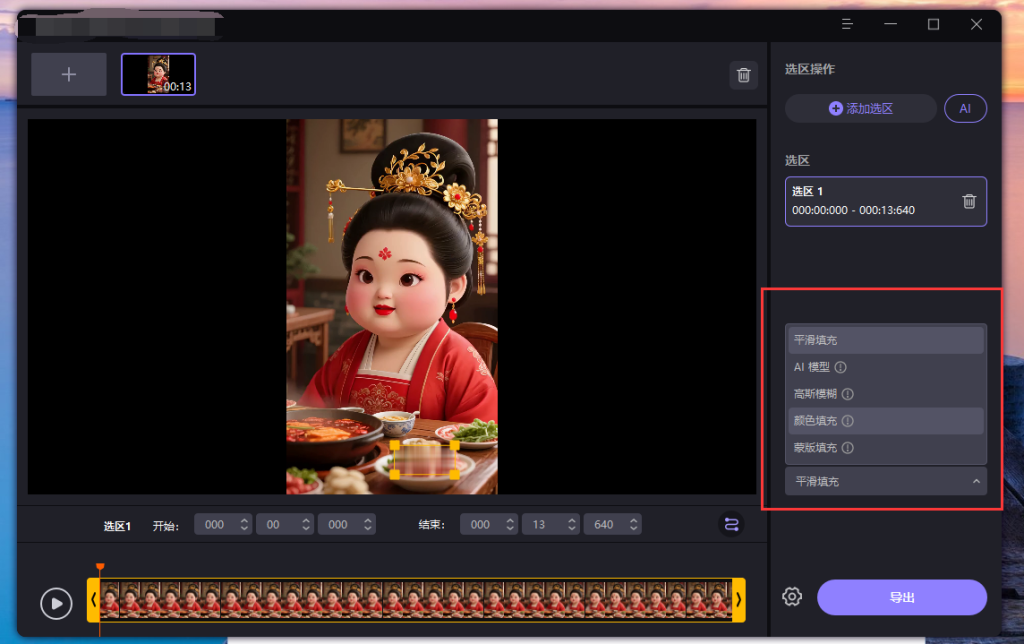Image resolution: width=1024 pixels, height=644 pixels.
Task: Click the AI button
Action: click(x=965, y=108)
